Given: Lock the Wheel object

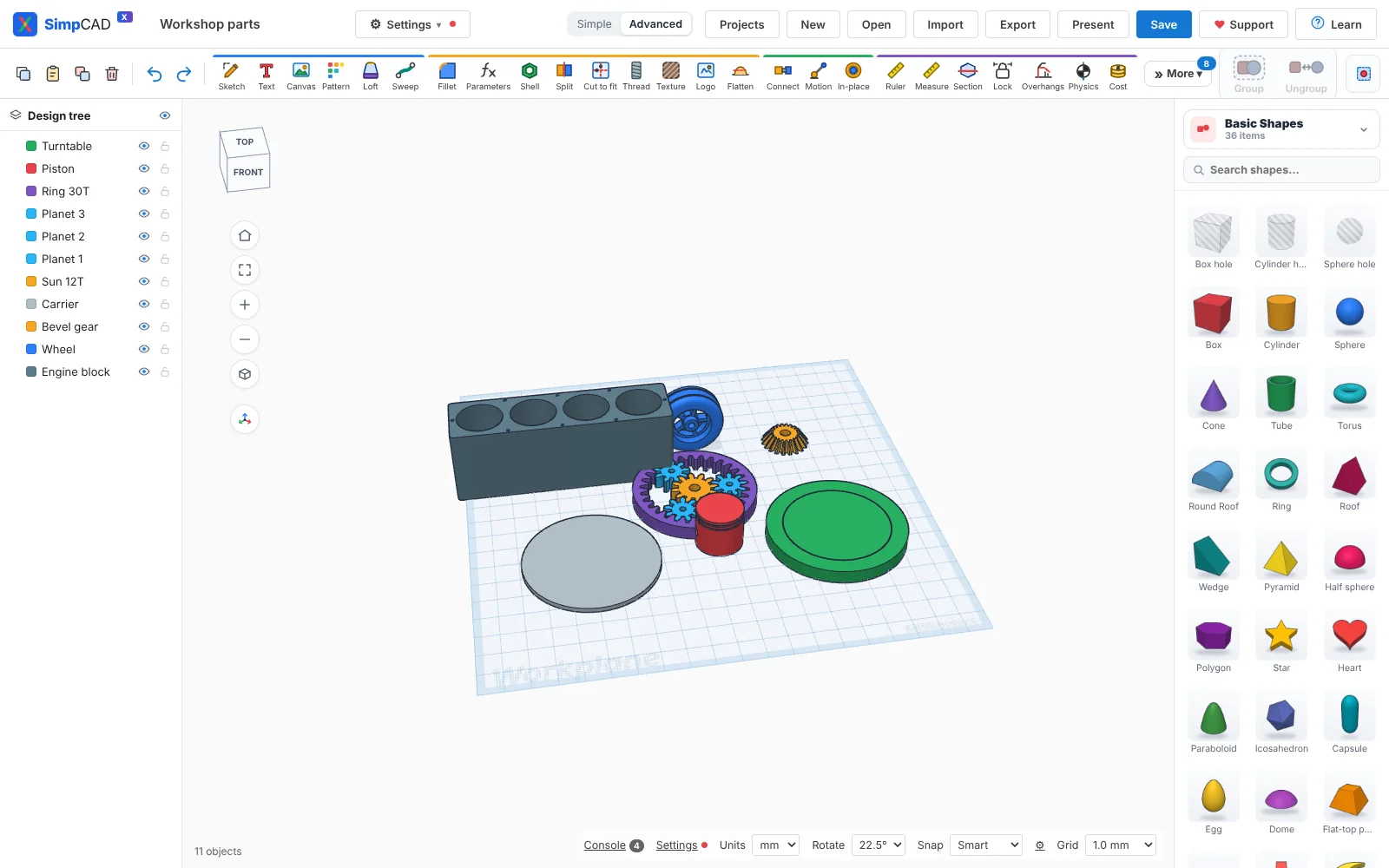Looking at the screenshot, I should 165,349.
